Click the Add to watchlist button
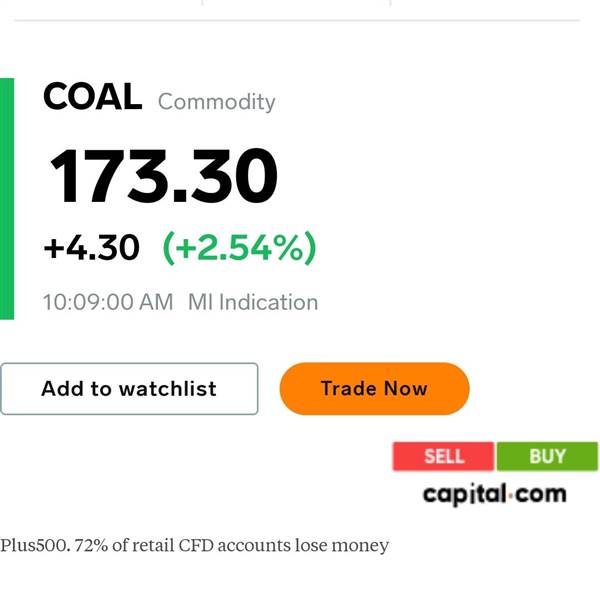The image size is (600, 600). tap(129, 389)
